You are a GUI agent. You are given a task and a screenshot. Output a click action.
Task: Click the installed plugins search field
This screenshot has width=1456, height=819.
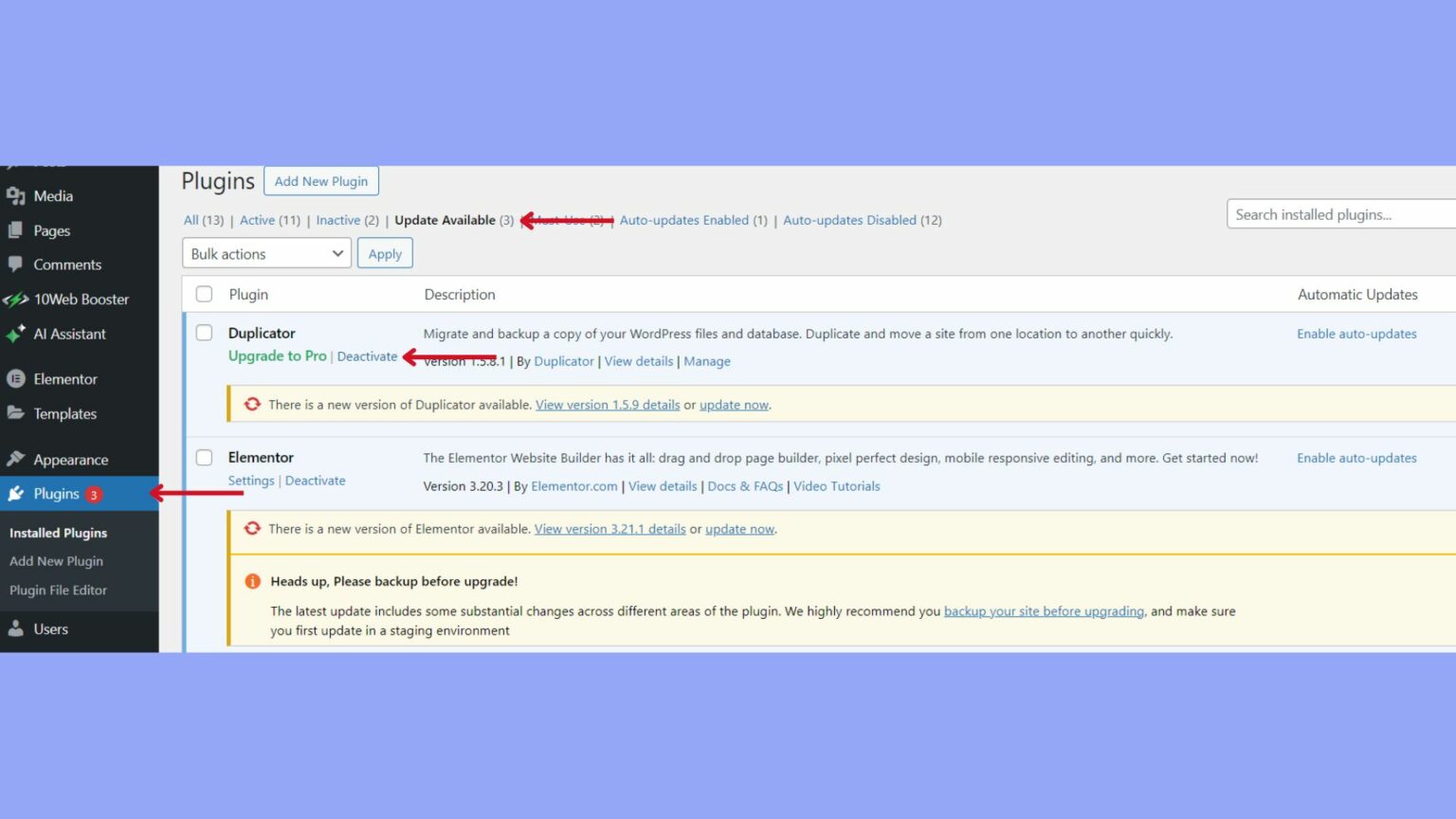pos(1338,213)
